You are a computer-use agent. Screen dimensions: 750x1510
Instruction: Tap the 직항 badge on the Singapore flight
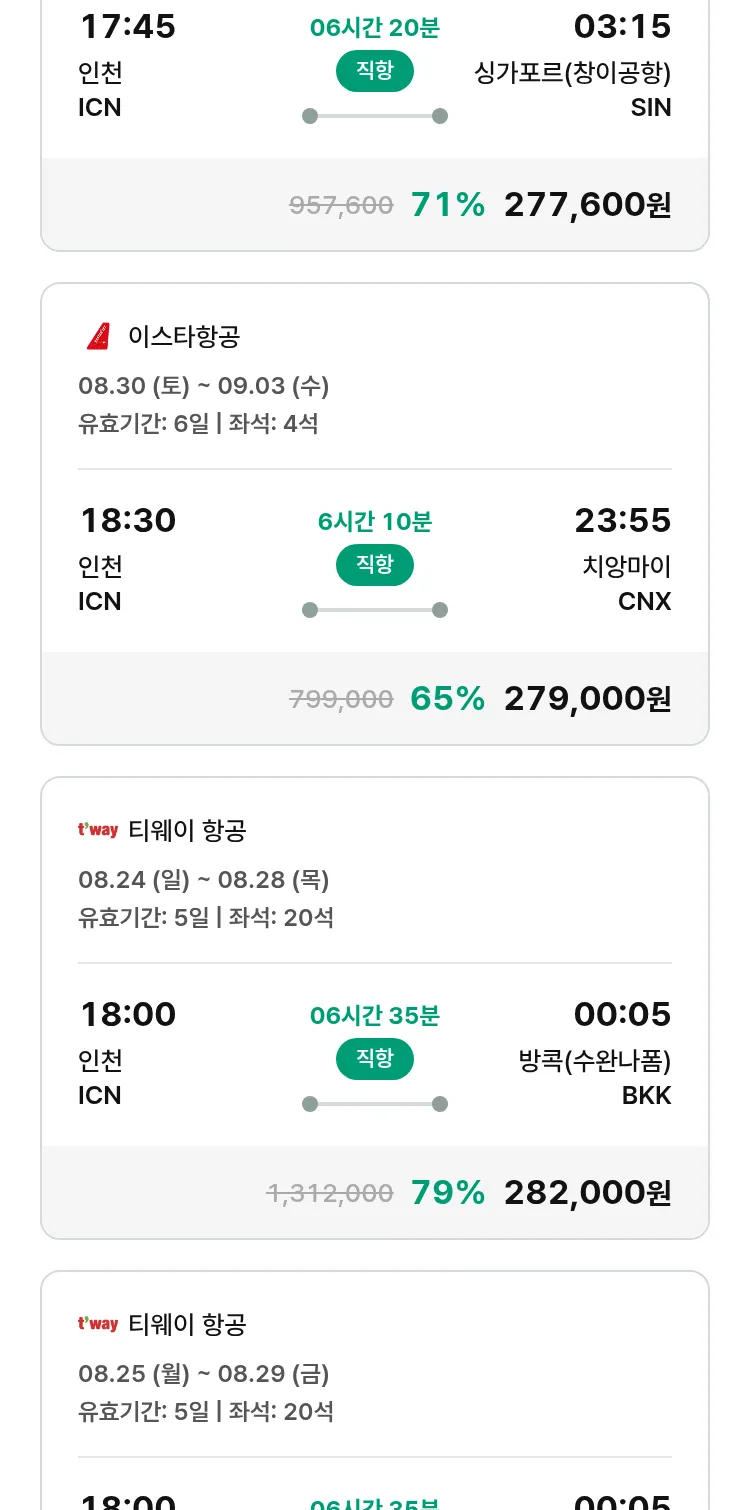click(375, 71)
